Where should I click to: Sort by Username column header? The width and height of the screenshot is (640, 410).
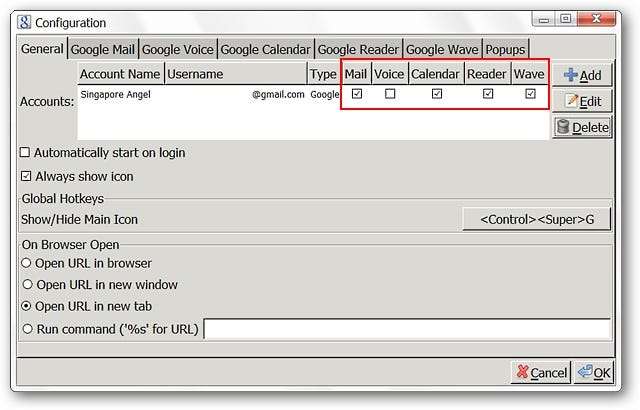(x=236, y=74)
